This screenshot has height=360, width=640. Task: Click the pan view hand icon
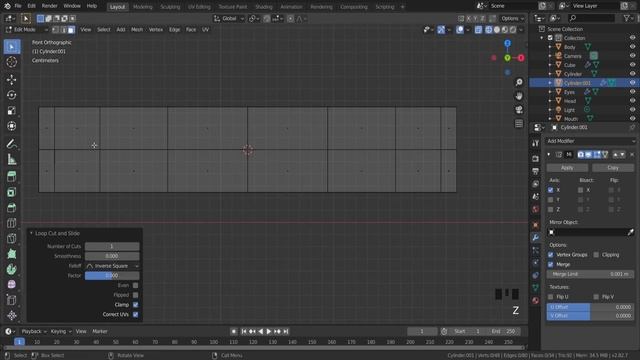(x=519, y=96)
